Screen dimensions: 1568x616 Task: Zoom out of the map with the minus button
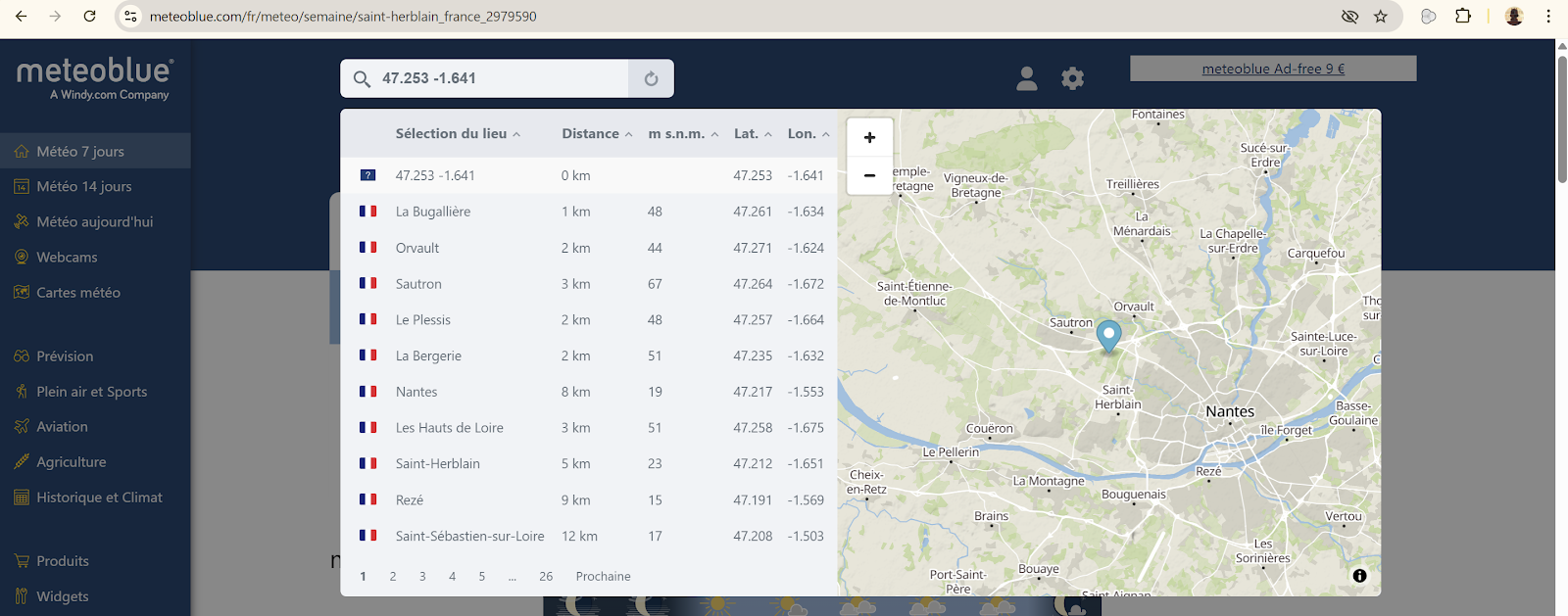click(x=869, y=175)
